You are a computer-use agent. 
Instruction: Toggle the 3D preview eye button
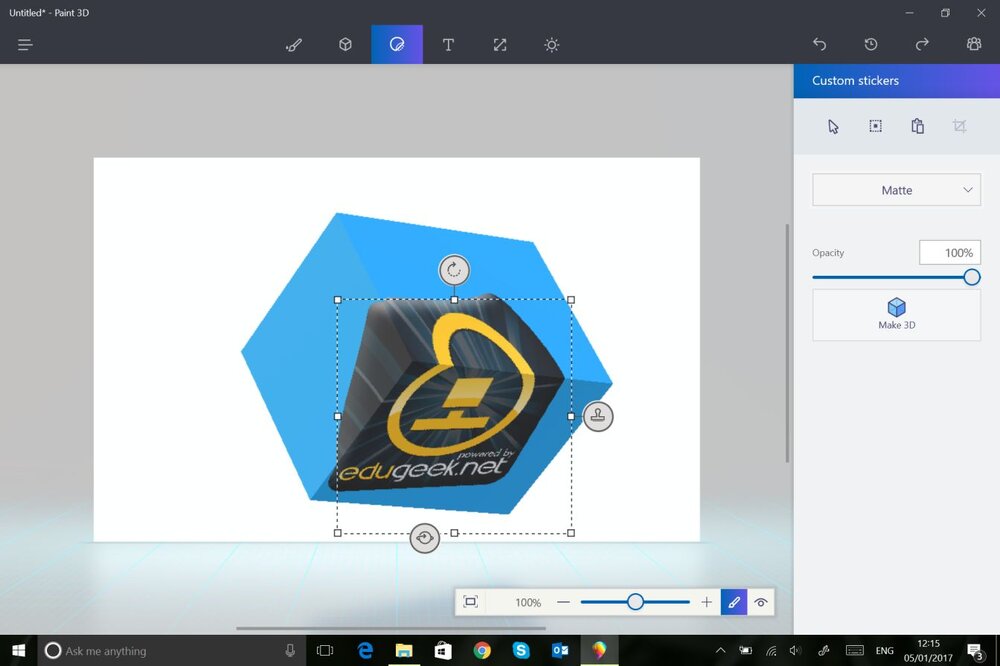click(x=761, y=602)
